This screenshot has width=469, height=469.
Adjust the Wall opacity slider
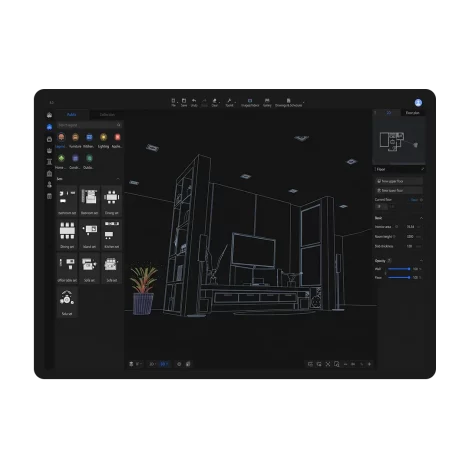[x=399, y=269]
